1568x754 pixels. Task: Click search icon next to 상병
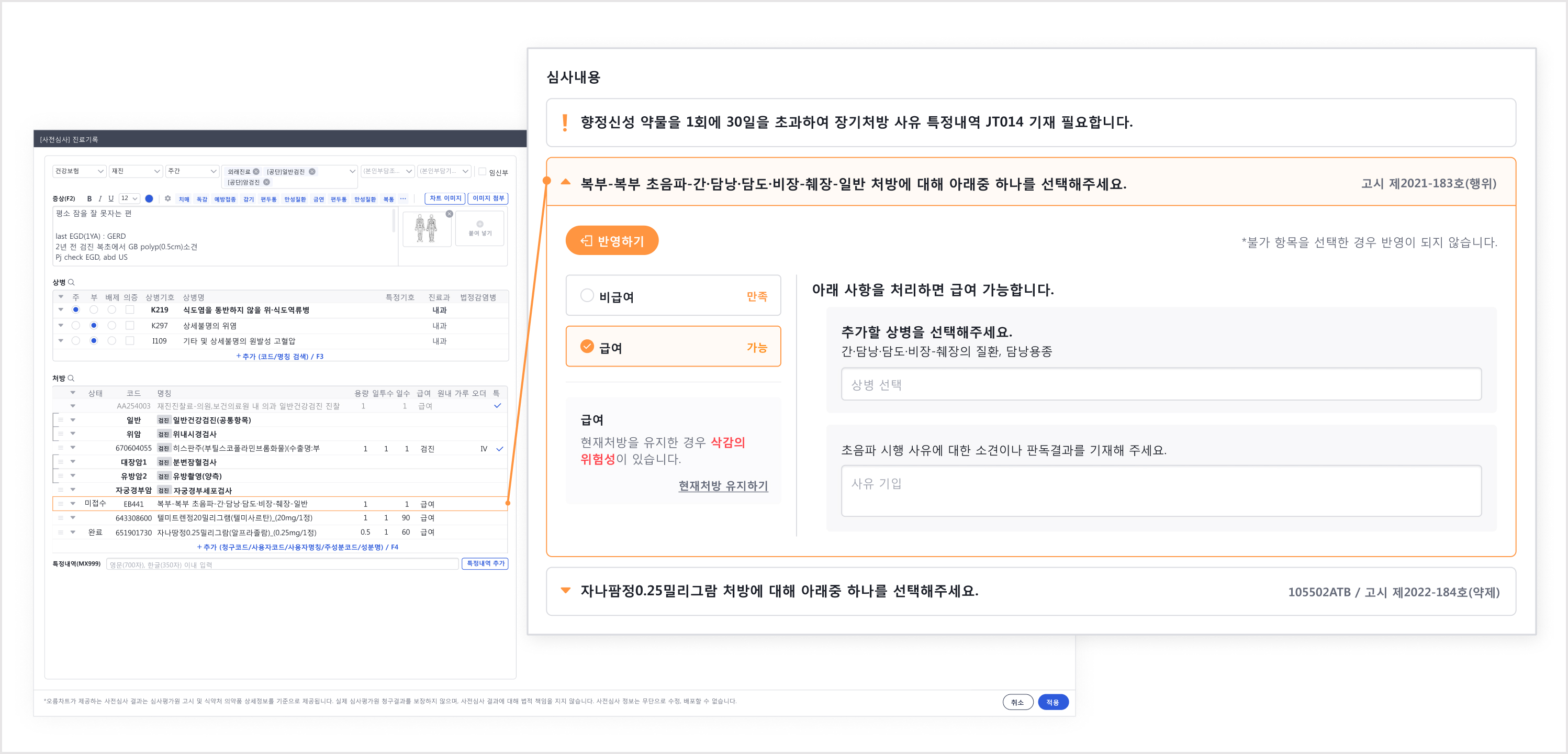[71, 283]
